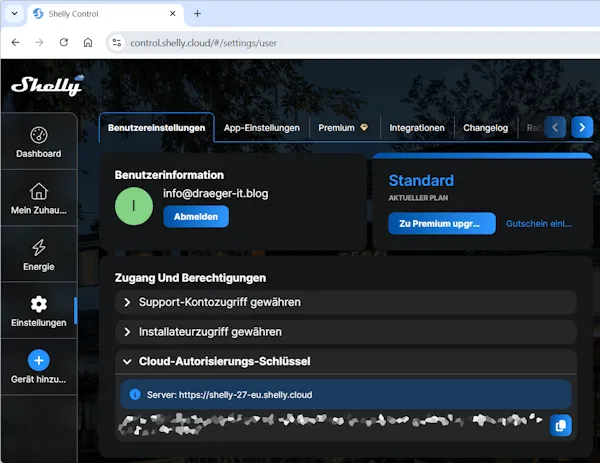Click the Einstellungen gear icon
The image size is (600, 463).
(38, 304)
